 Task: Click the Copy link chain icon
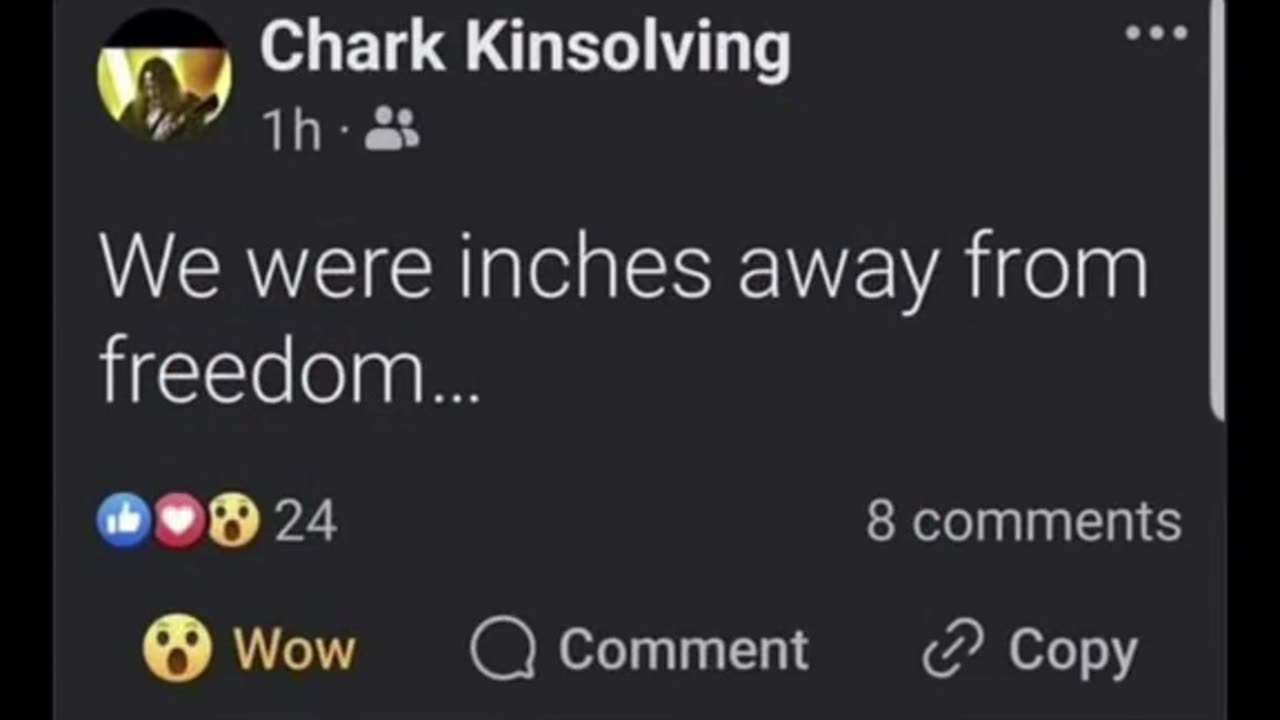(952, 650)
